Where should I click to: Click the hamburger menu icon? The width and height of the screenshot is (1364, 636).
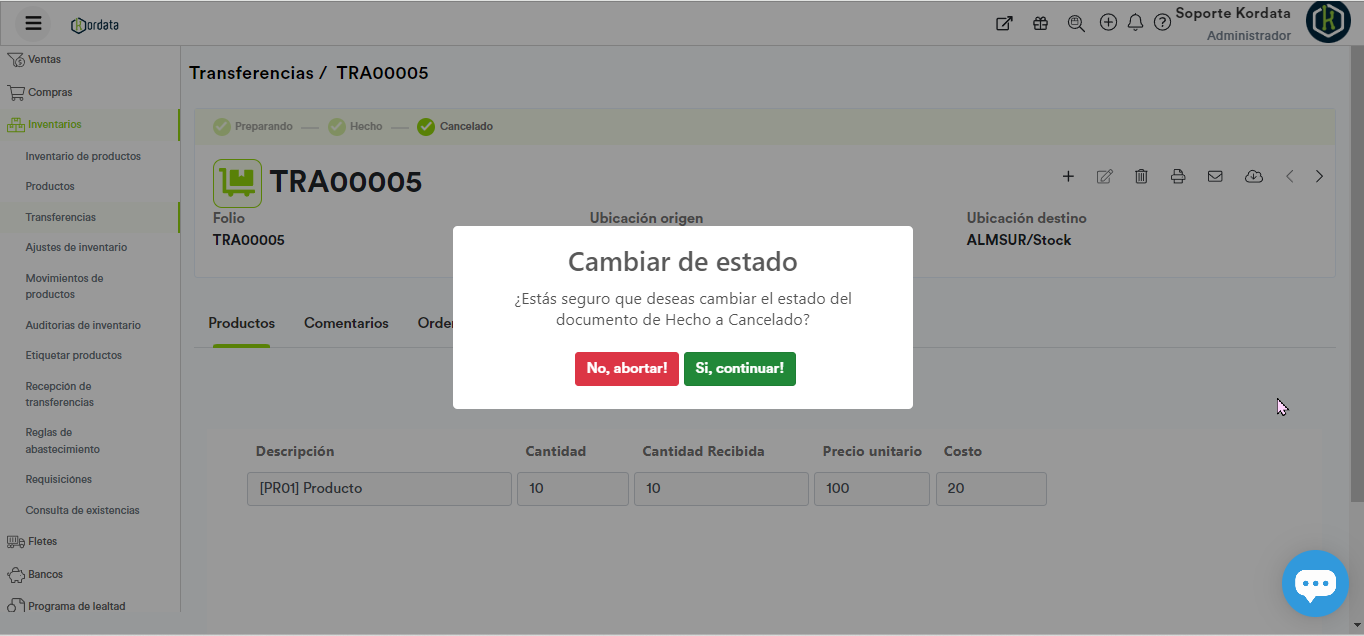(33, 23)
